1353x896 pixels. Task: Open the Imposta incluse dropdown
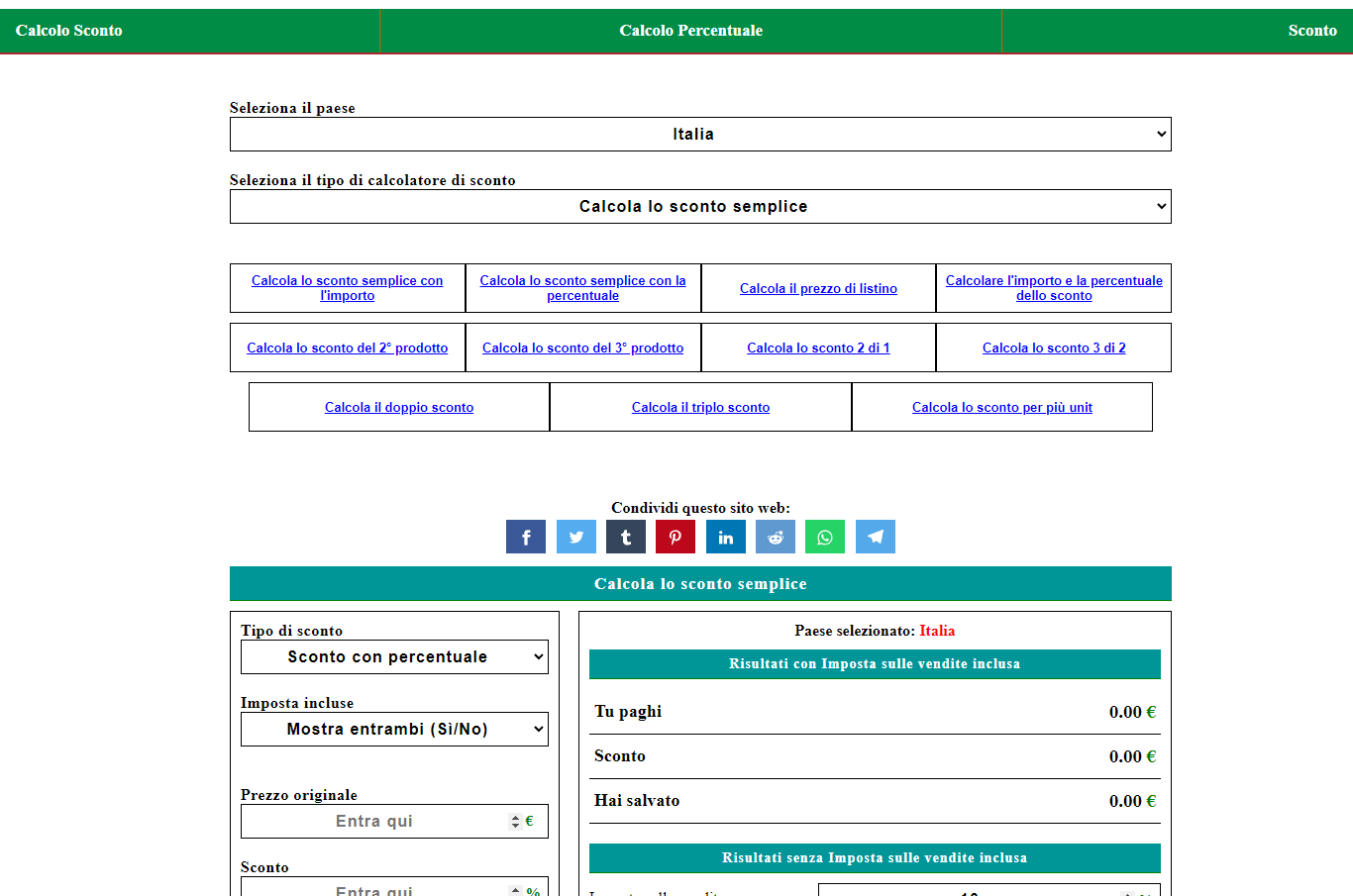click(x=394, y=730)
